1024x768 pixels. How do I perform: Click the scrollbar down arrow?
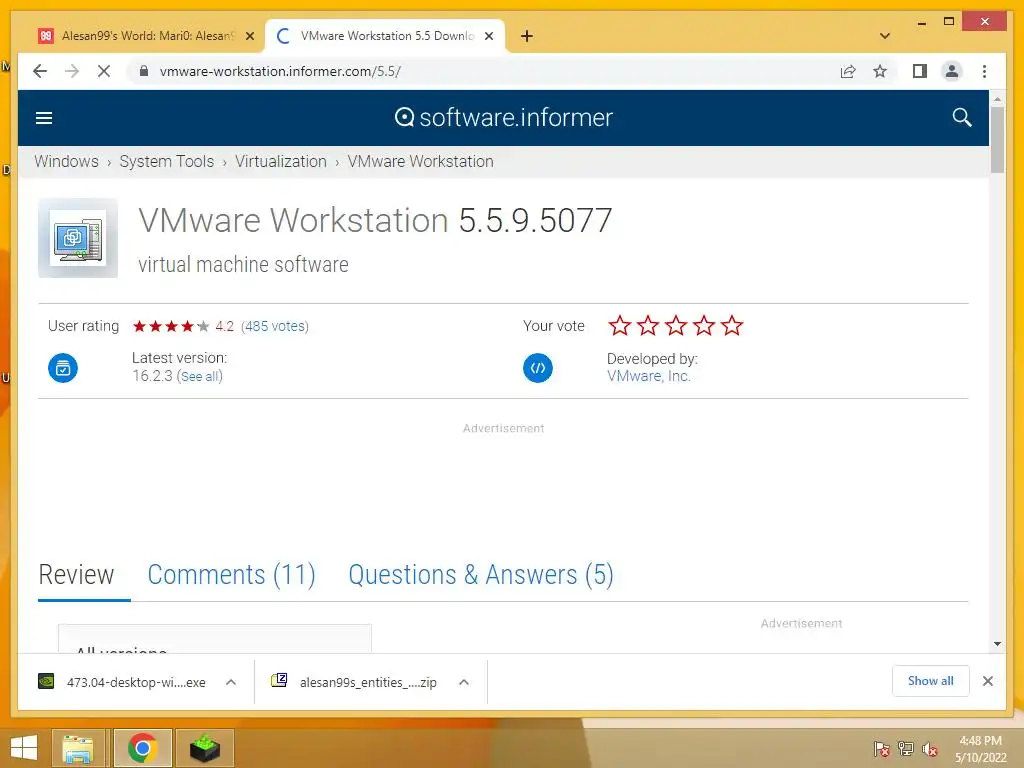(997, 644)
